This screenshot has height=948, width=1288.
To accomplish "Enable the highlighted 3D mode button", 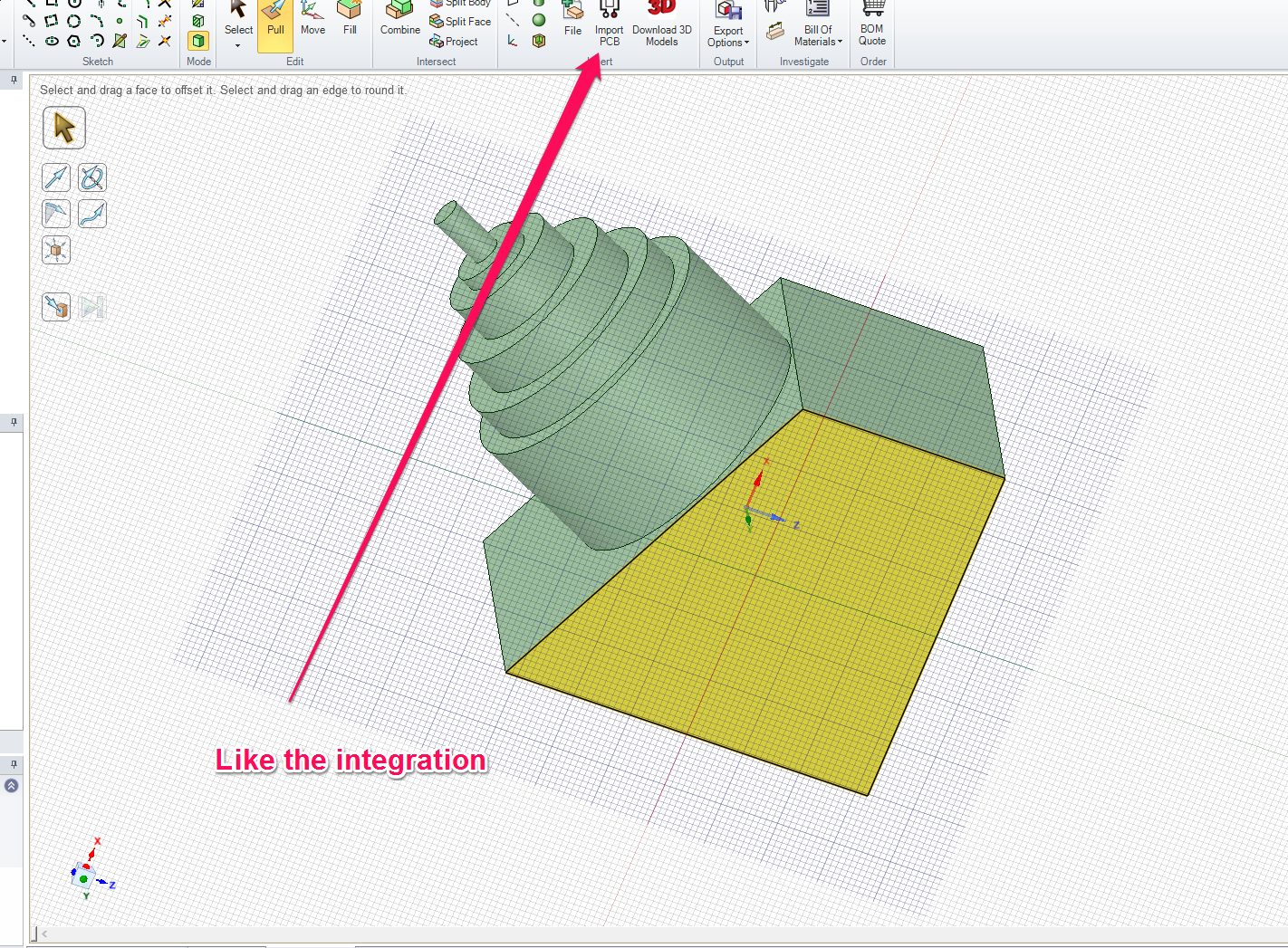I will point(198,41).
